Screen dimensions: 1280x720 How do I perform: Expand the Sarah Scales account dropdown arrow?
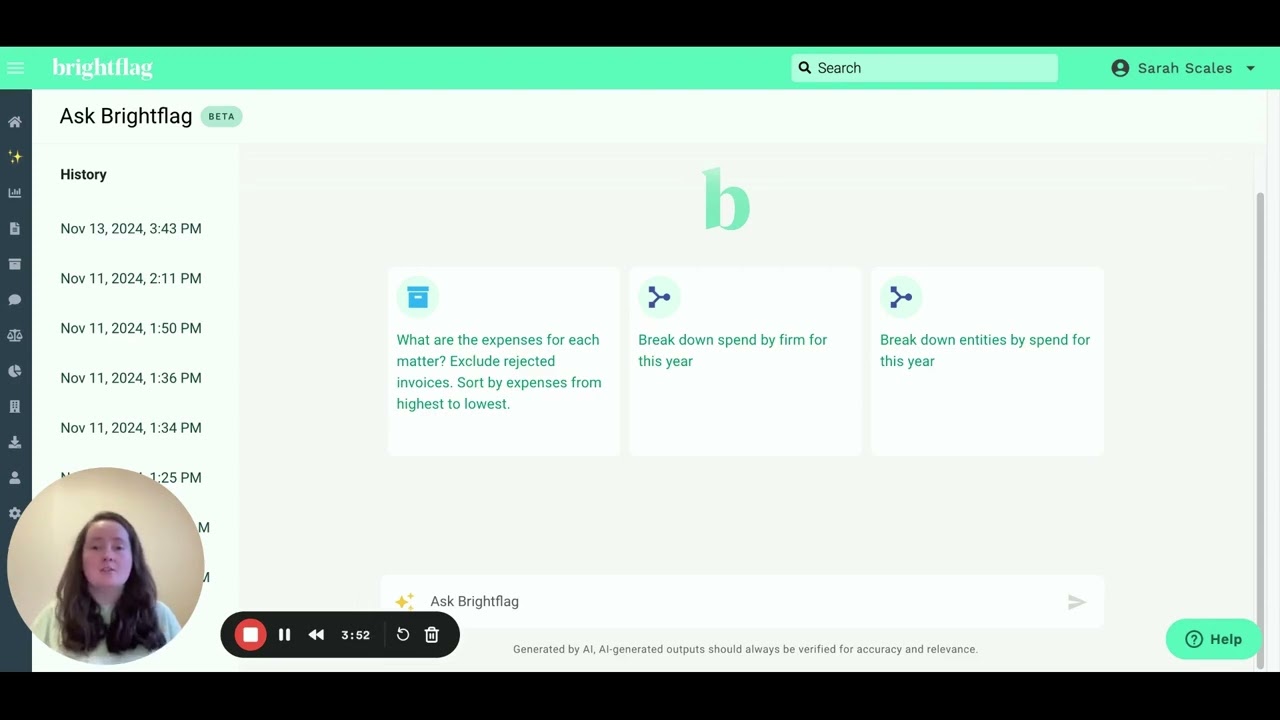click(x=1250, y=68)
